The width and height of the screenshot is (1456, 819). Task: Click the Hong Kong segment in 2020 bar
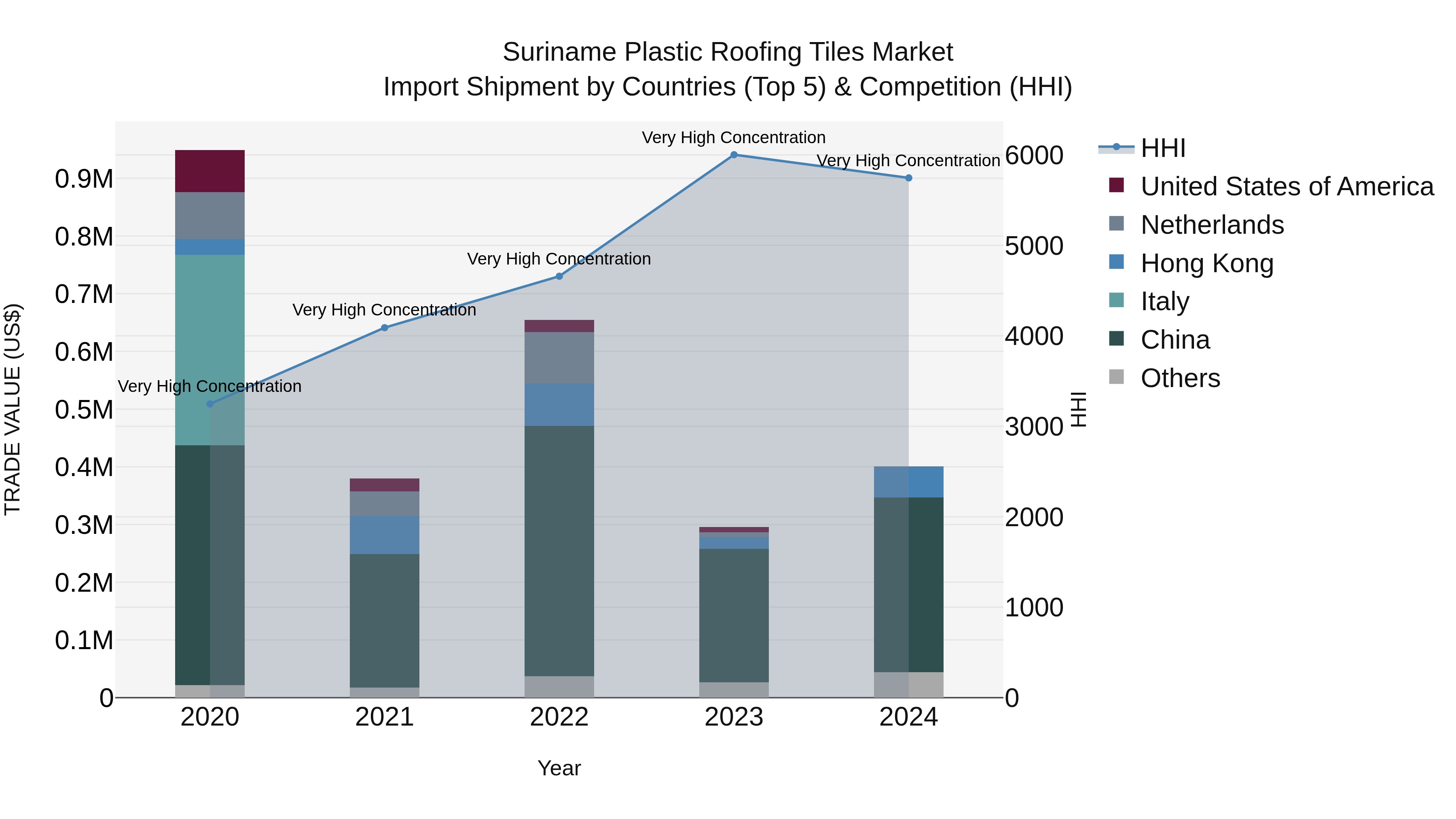210,247
